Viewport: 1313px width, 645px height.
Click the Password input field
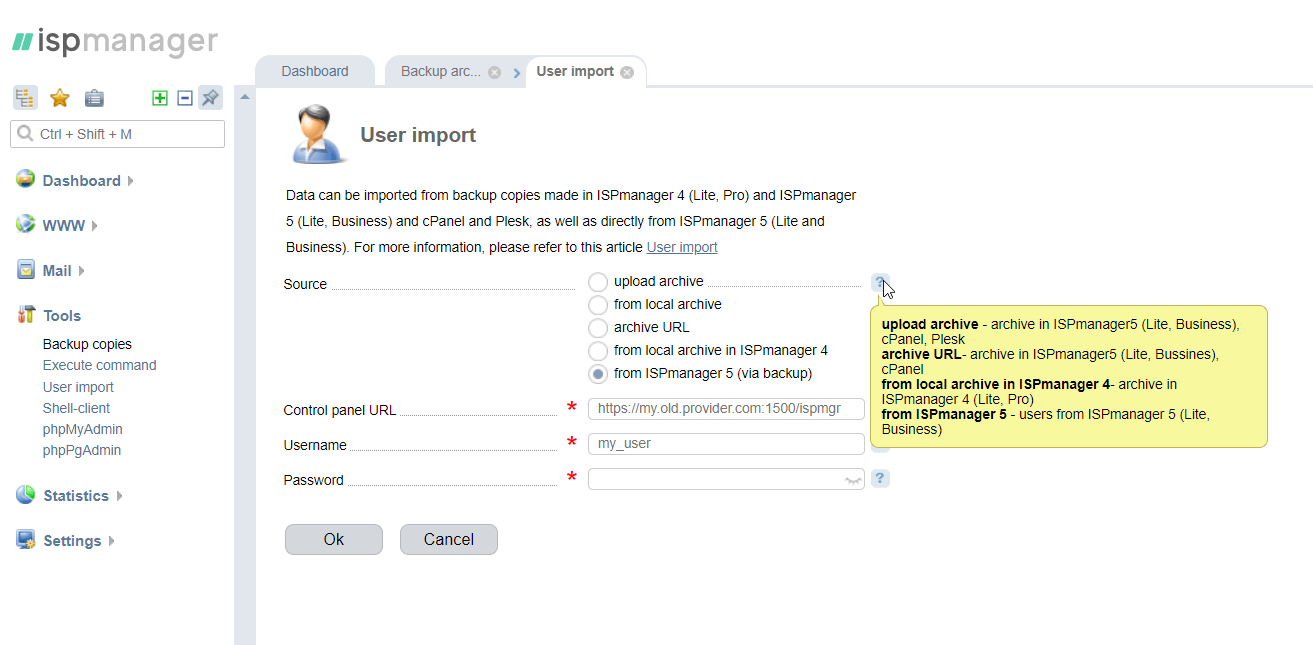pos(726,479)
